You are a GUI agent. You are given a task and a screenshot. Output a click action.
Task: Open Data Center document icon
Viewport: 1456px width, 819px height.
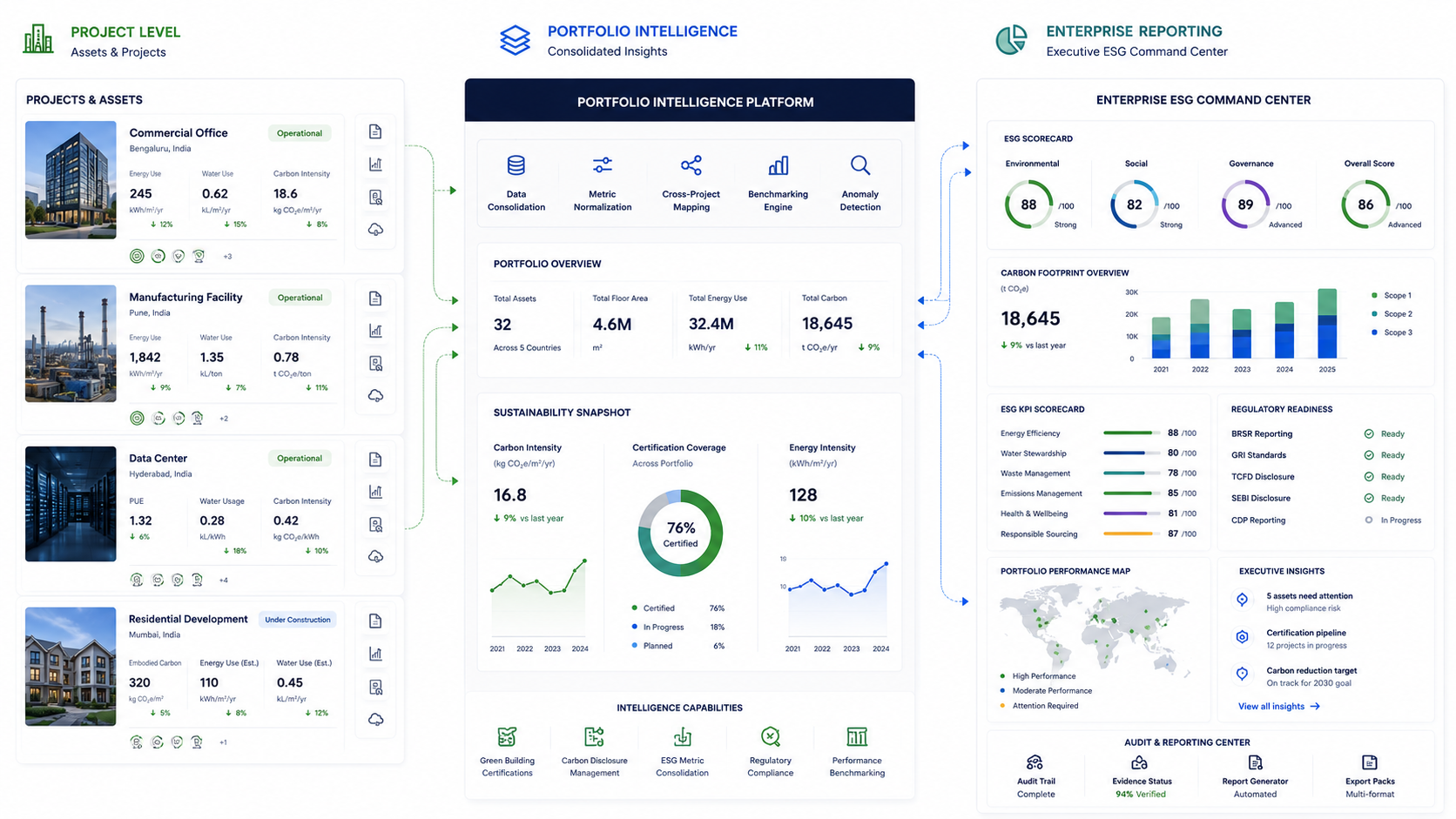coord(375,460)
